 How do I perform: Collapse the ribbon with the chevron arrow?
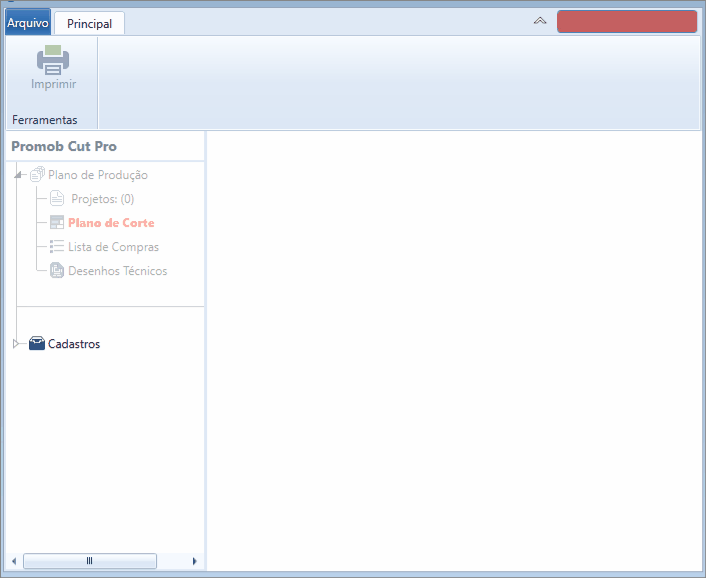pos(540,21)
